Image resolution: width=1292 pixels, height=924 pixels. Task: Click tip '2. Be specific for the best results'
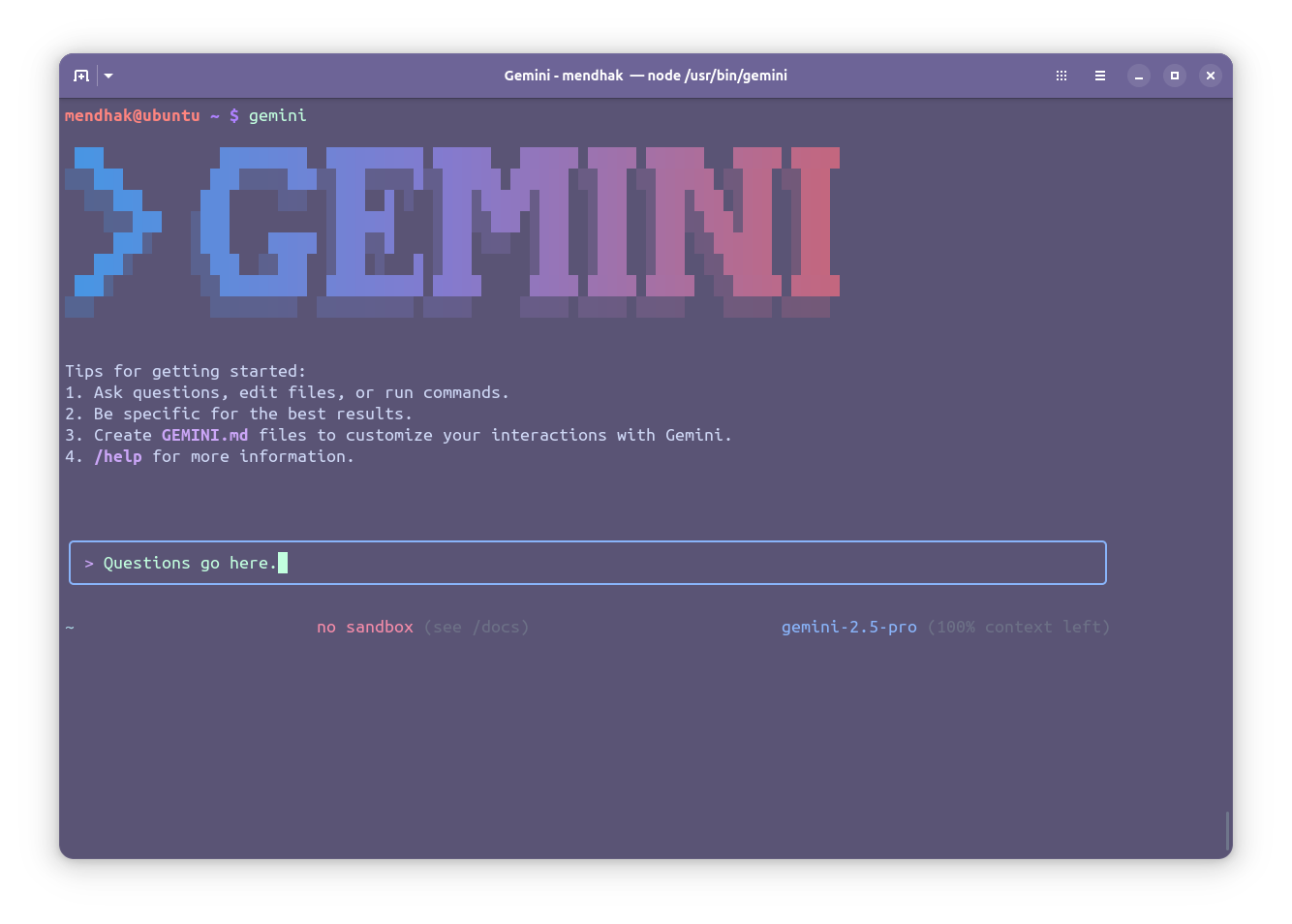tap(239, 414)
